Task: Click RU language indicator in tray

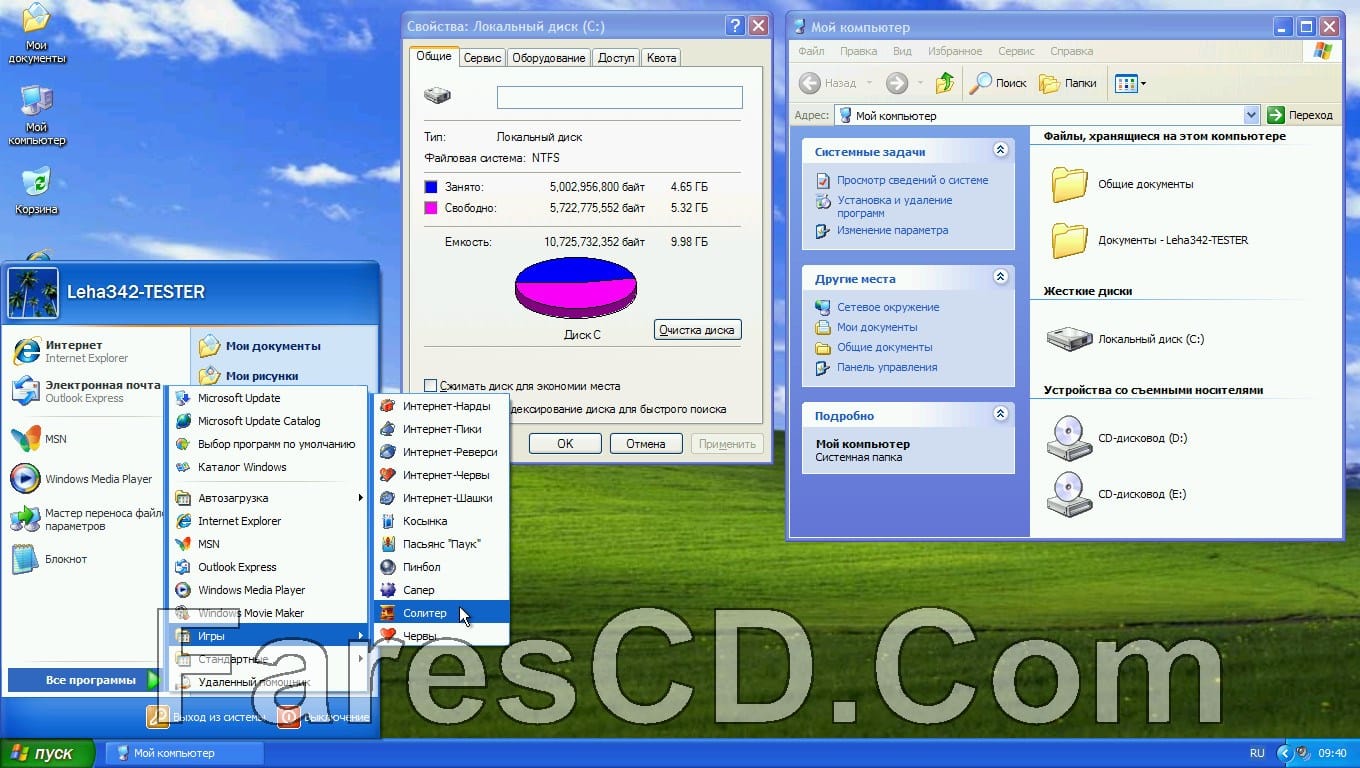Action: tap(1257, 753)
